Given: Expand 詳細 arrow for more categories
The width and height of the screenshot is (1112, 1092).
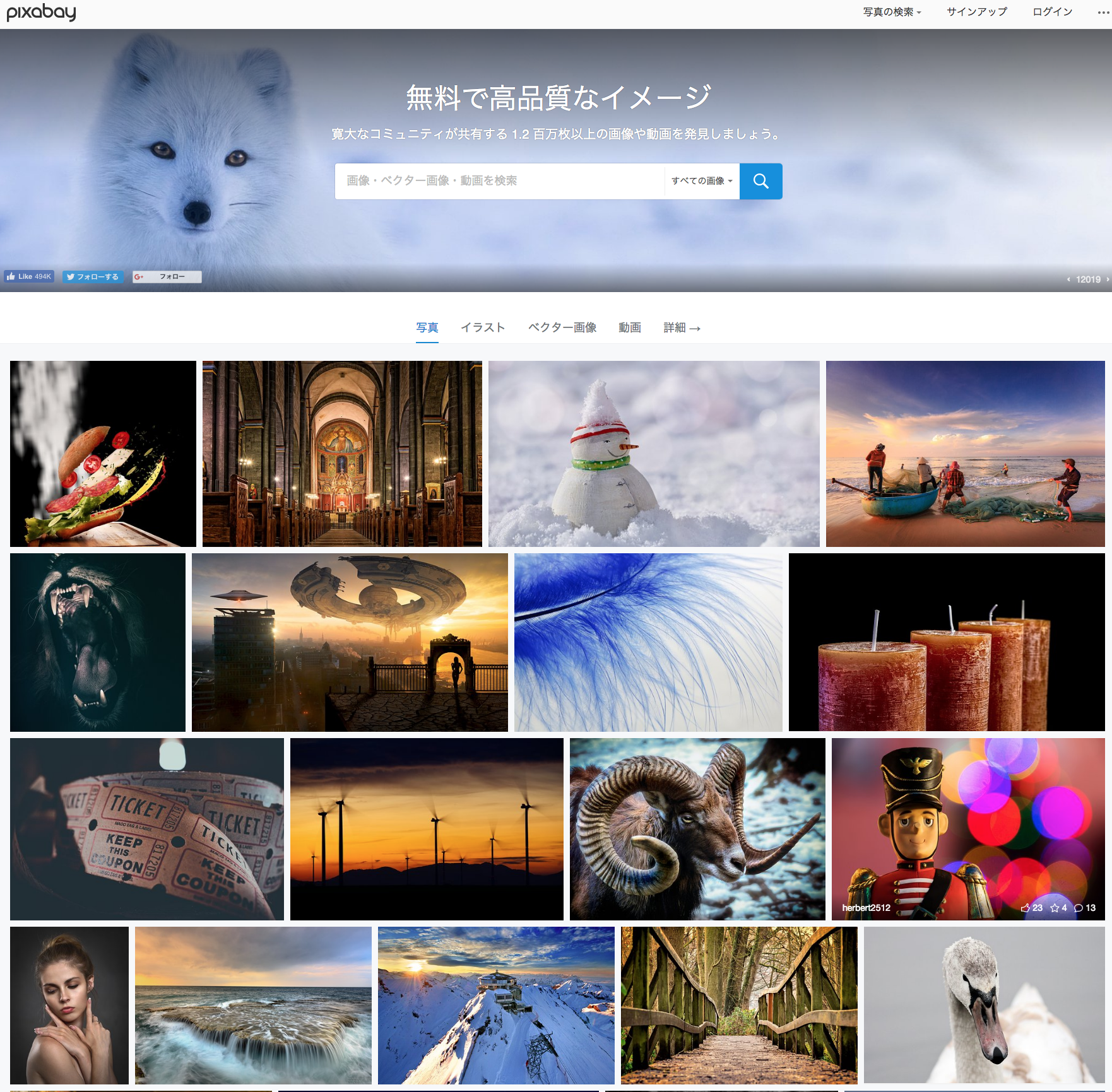Looking at the screenshot, I should (x=682, y=327).
